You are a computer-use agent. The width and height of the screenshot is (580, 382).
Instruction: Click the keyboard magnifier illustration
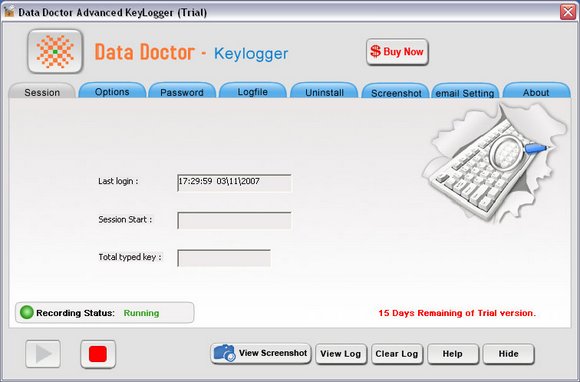(494, 164)
